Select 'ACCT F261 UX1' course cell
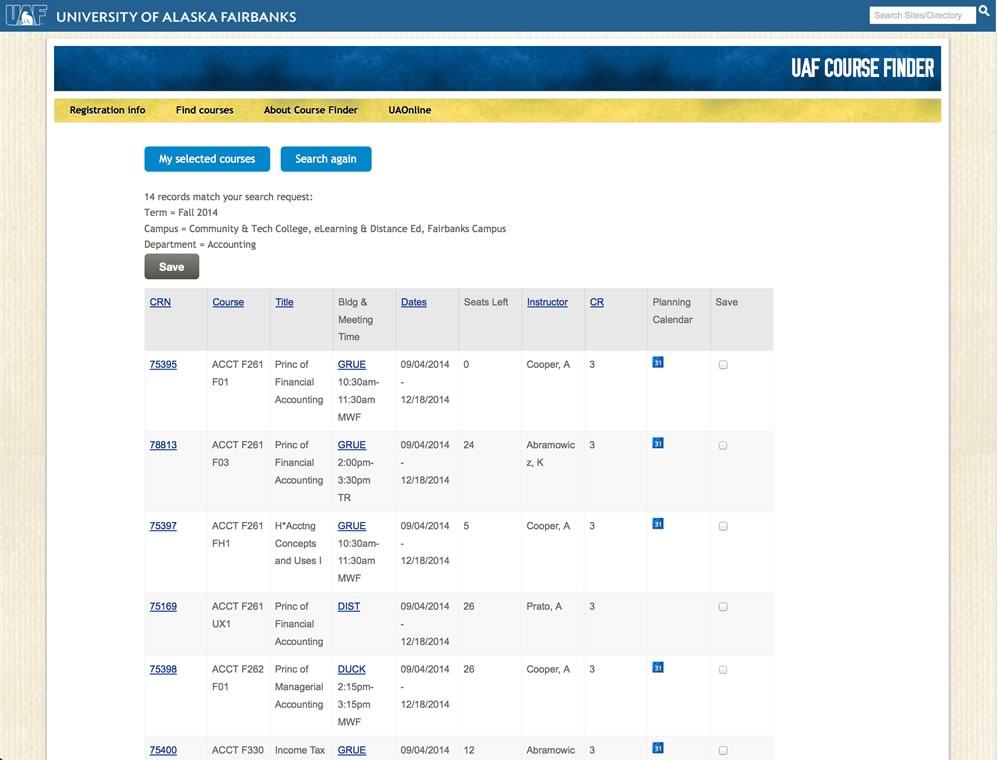Viewport: 997px width, 760px height. pos(237,615)
